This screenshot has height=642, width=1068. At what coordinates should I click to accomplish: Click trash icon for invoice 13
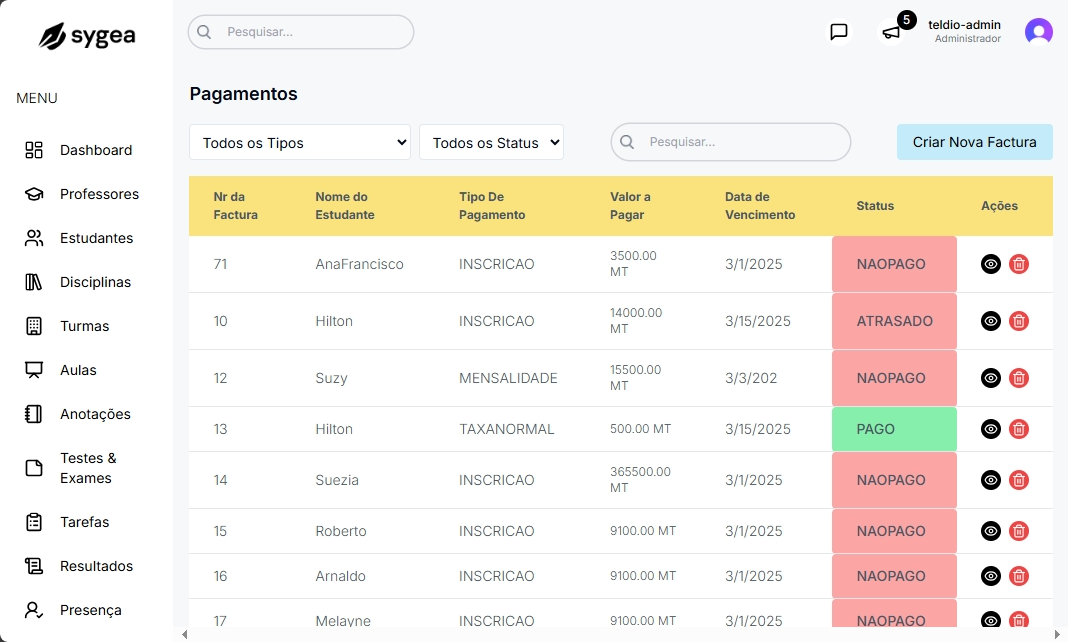pyautogui.click(x=1018, y=429)
